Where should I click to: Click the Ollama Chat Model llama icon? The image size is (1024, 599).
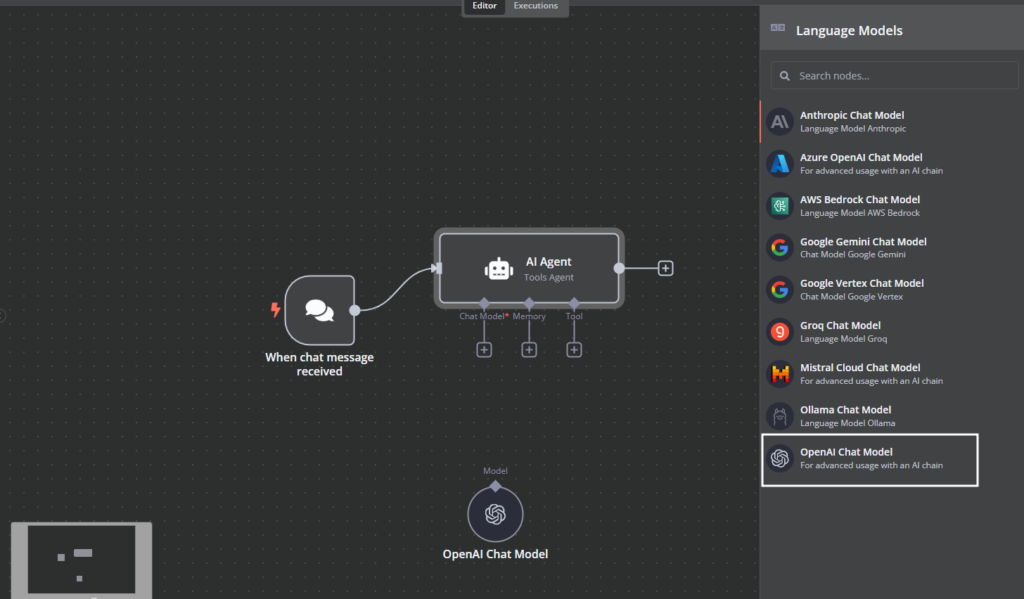click(779, 416)
